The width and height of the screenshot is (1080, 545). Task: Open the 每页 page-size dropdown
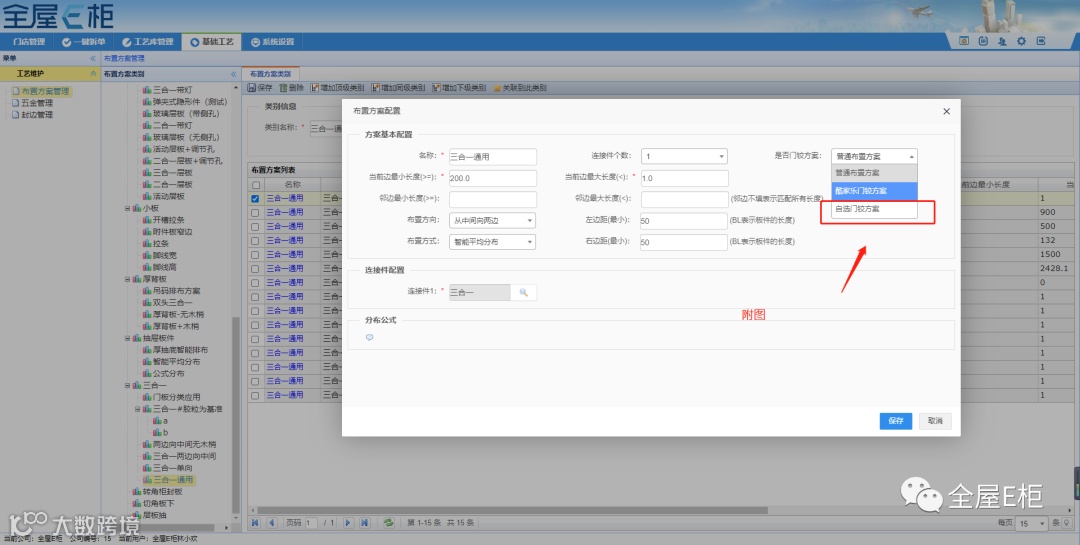tap(1033, 524)
